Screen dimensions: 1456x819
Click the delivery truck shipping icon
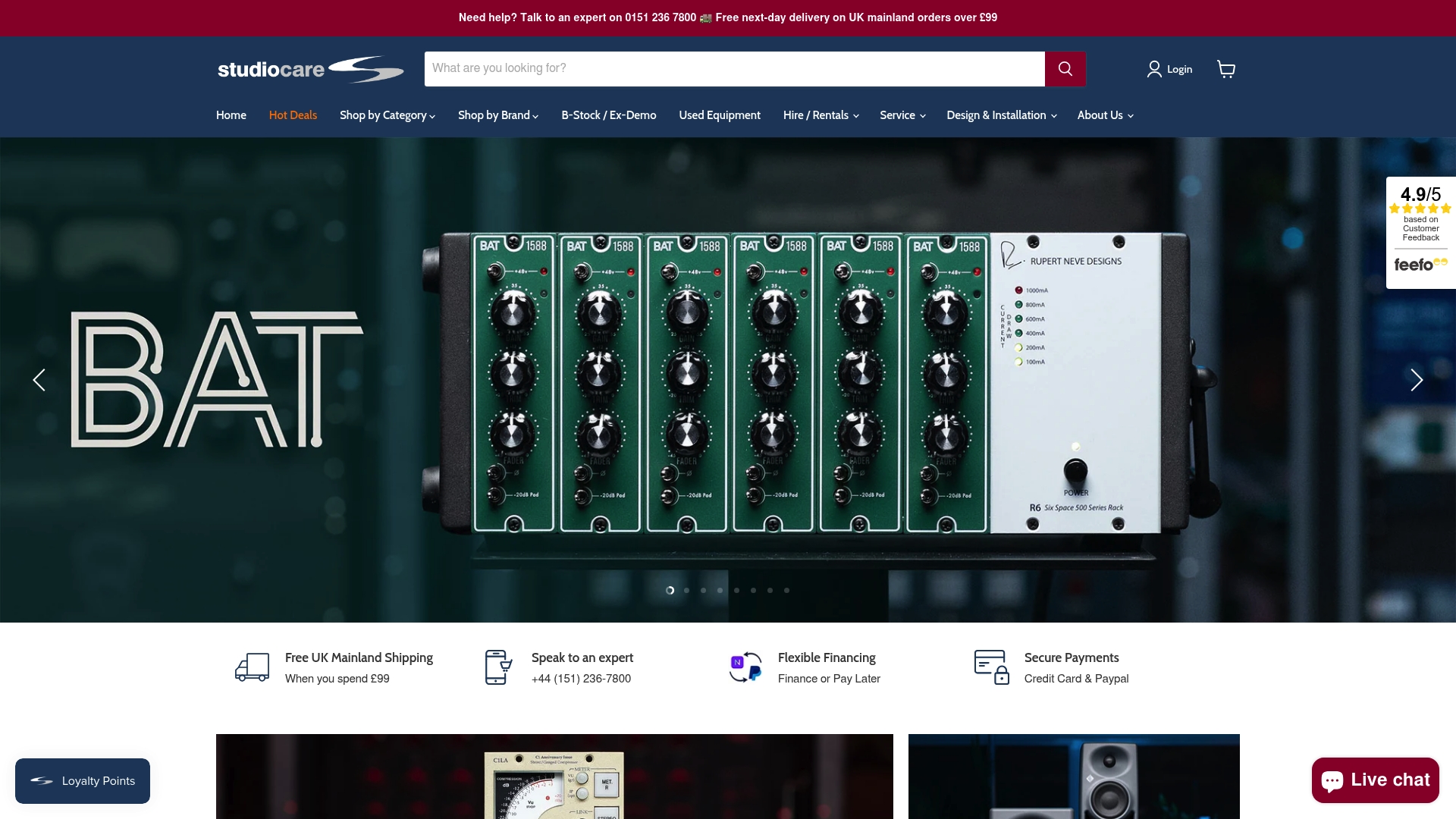pyautogui.click(x=252, y=667)
